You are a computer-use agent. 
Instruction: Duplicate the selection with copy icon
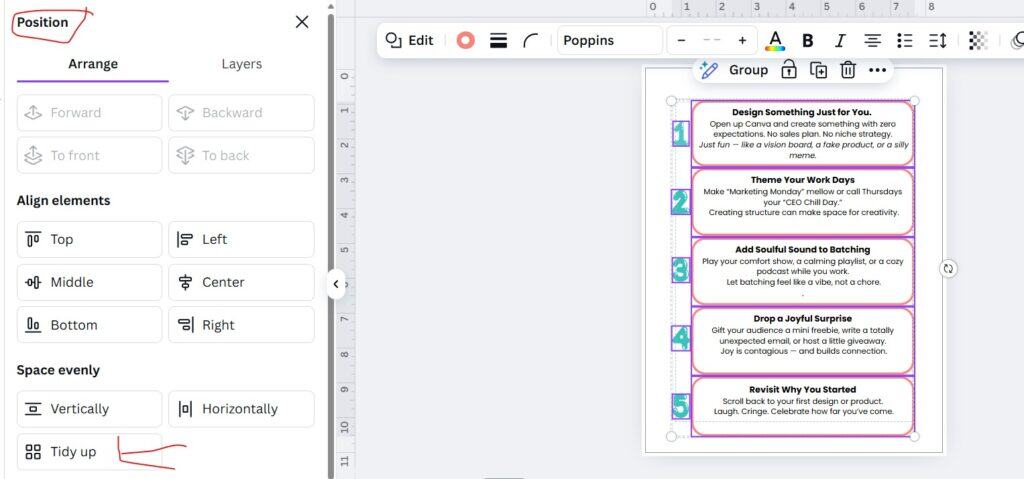pos(818,70)
